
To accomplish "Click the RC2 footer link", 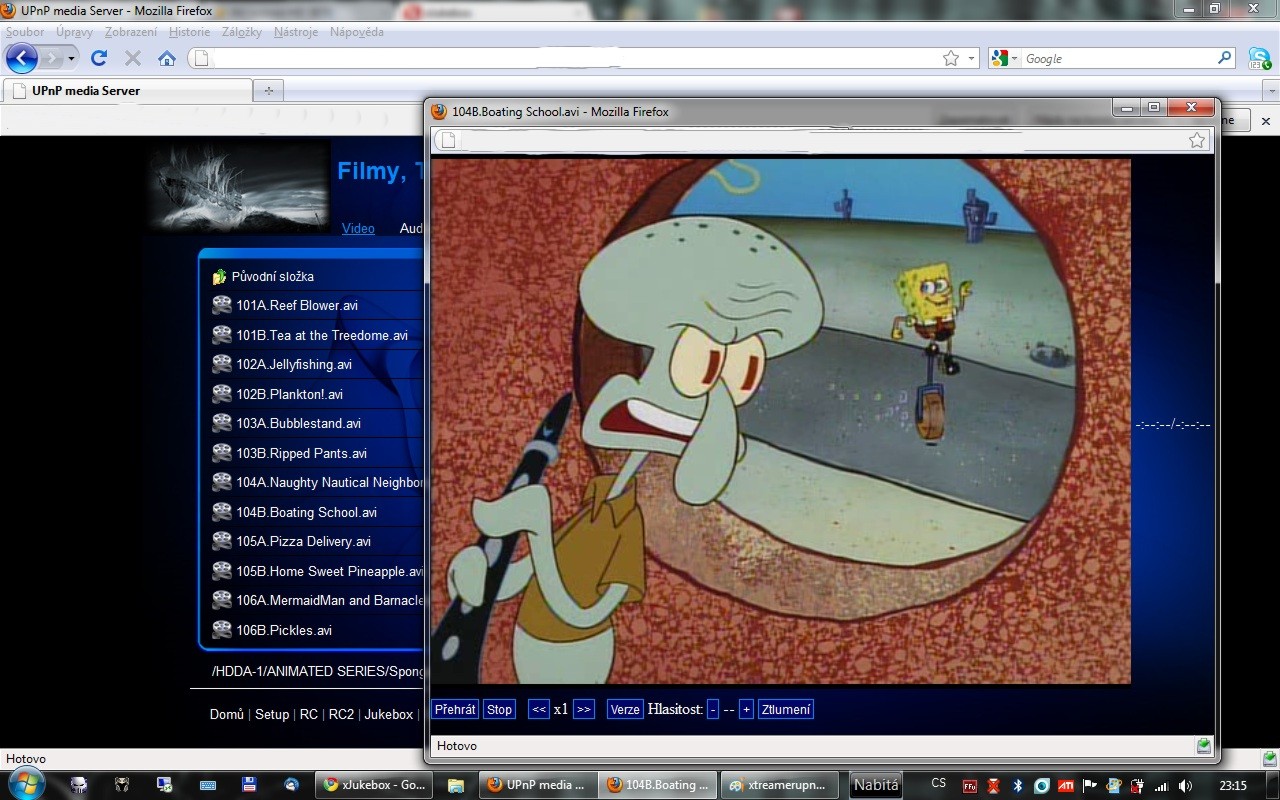I will pyautogui.click(x=342, y=714).
